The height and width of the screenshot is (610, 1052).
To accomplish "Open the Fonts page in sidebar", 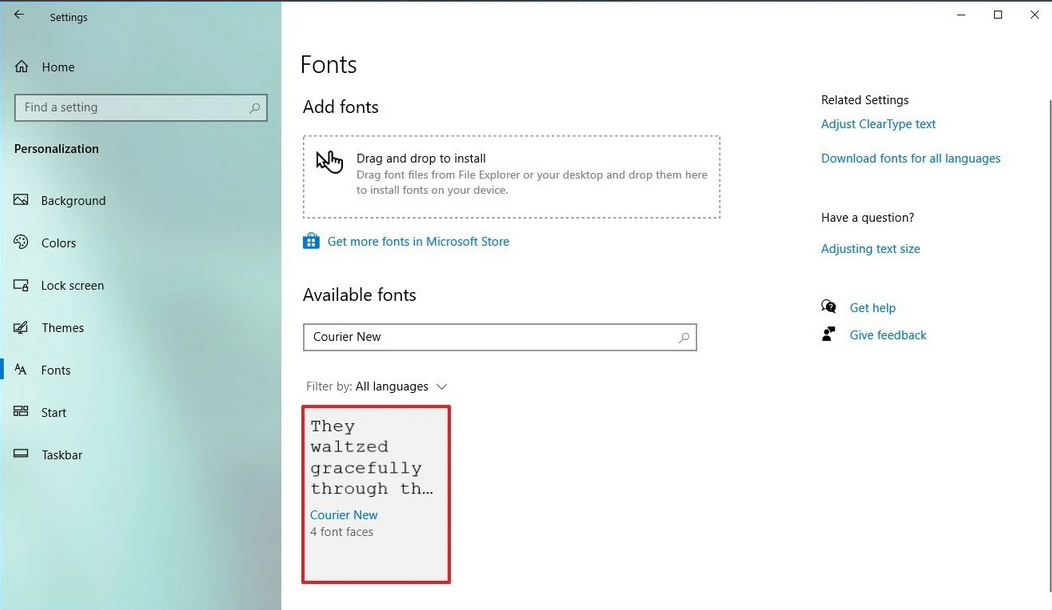I will coord(55,370).
